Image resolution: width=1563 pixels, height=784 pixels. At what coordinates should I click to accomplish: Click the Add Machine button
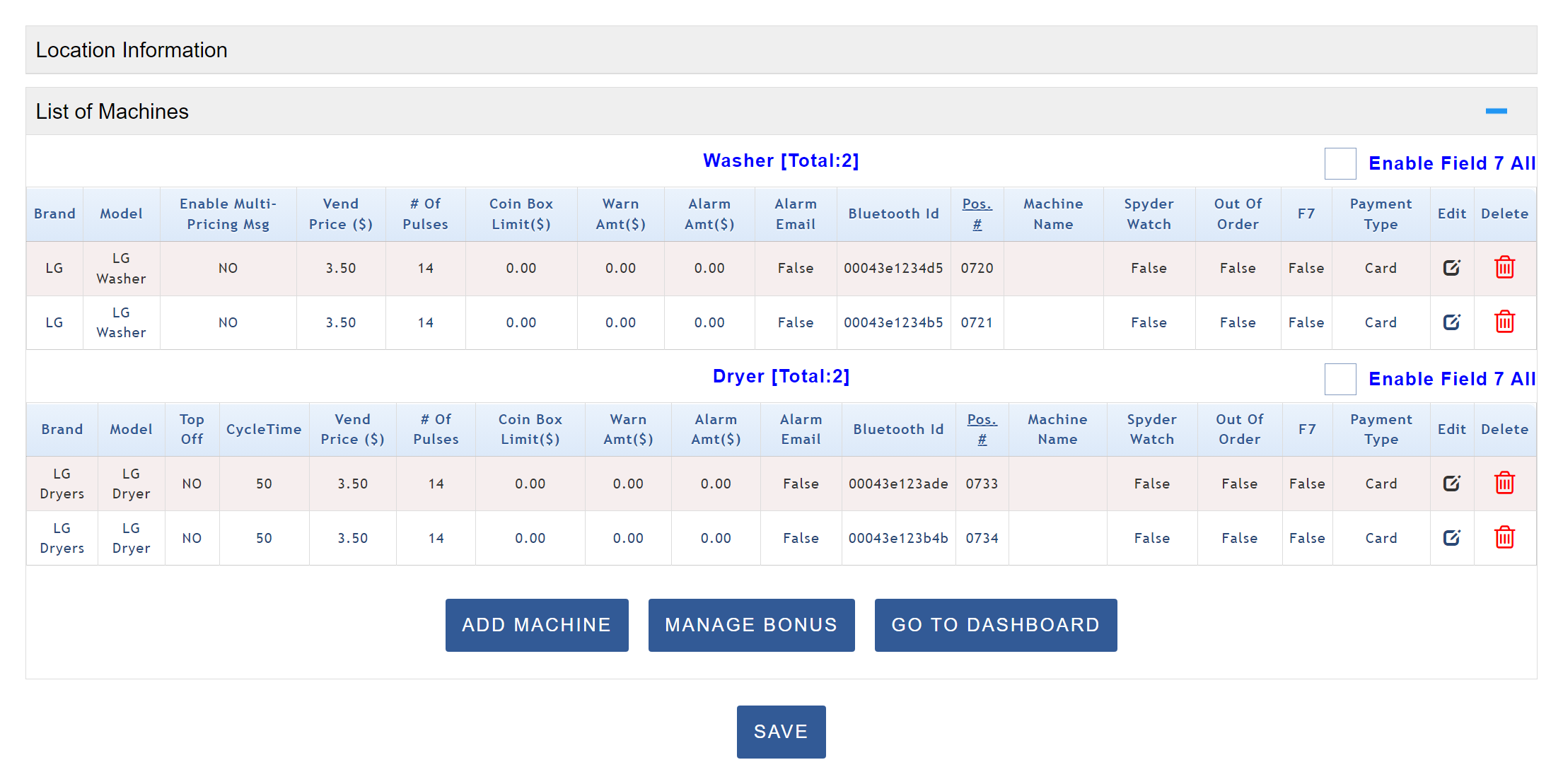[537, 625]
